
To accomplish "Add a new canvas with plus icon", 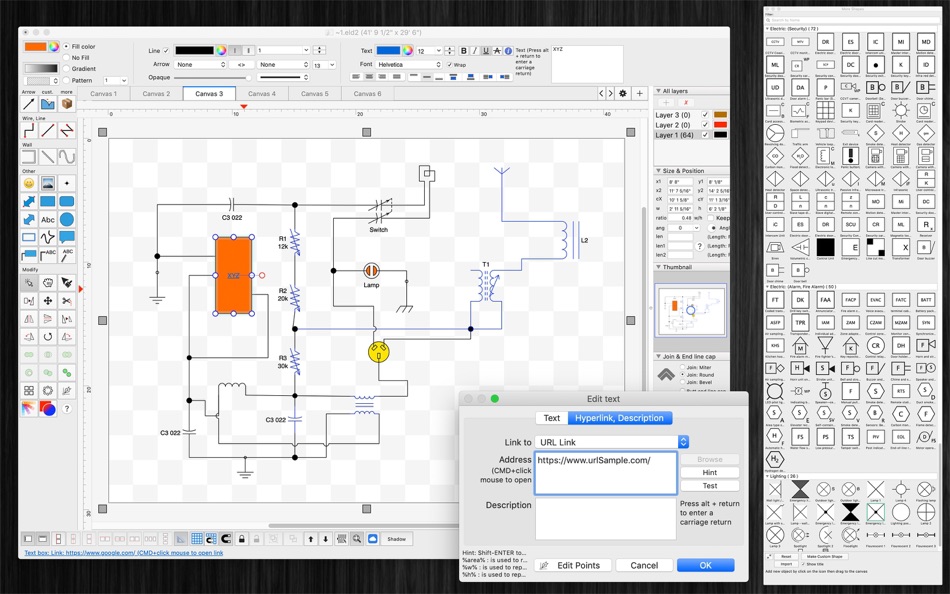I will 639,93.
